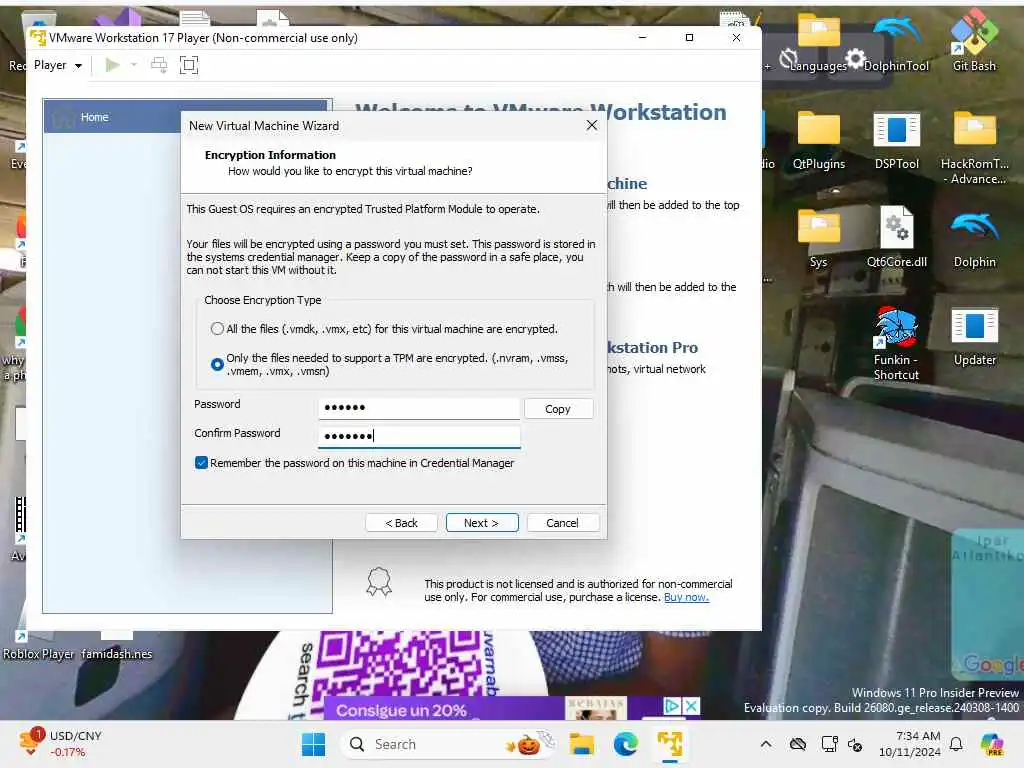The width and height of the screenshot is (1024, 768).
Task: Expand the power options dropdown arrow
Action: (134, 65)
